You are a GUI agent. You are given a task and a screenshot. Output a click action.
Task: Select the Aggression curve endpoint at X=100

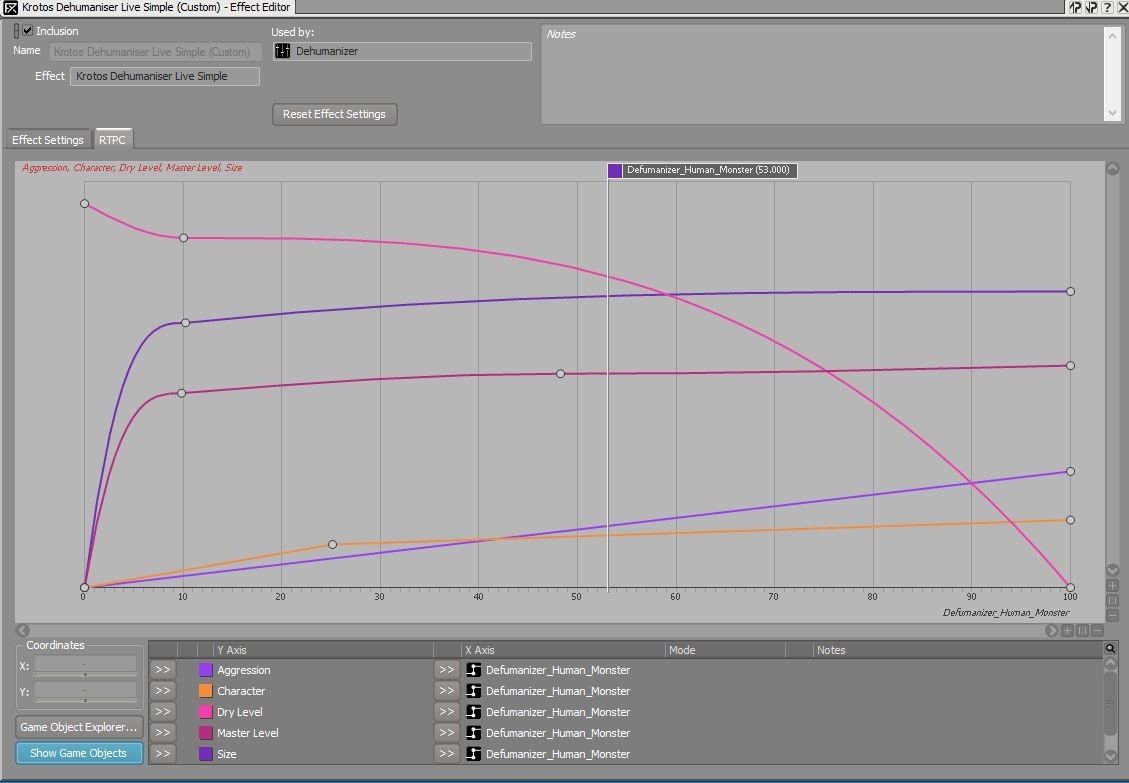pos(1071,471)
